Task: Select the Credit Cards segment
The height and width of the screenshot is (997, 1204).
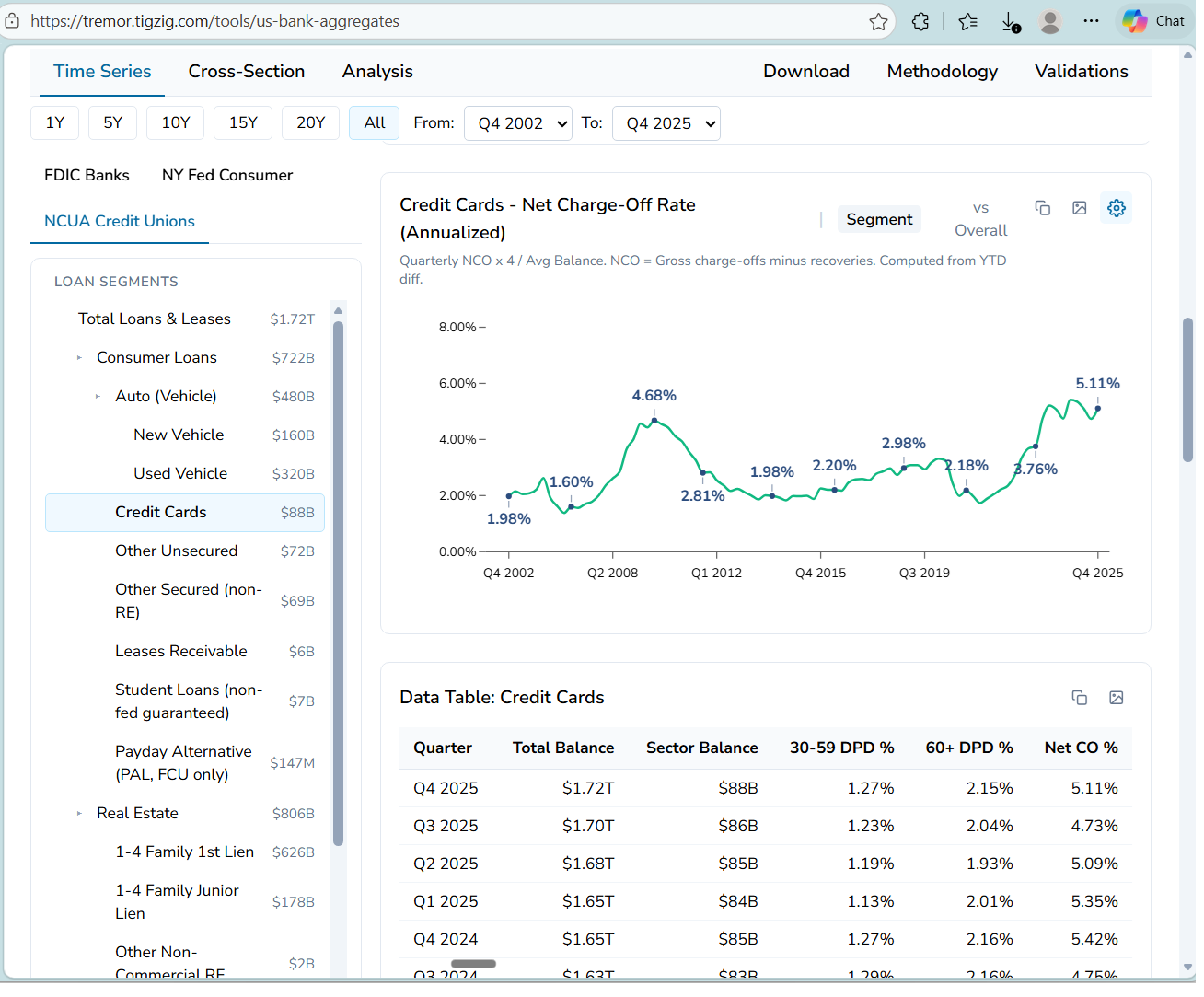Action: pyautogui.click(x=185, y=512)
